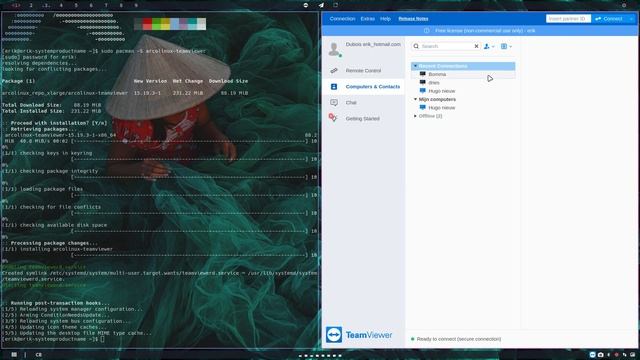The image size is (640, 360).
Task: Click the grid layout icon in bottom bar
Action: tap(14, 355)
